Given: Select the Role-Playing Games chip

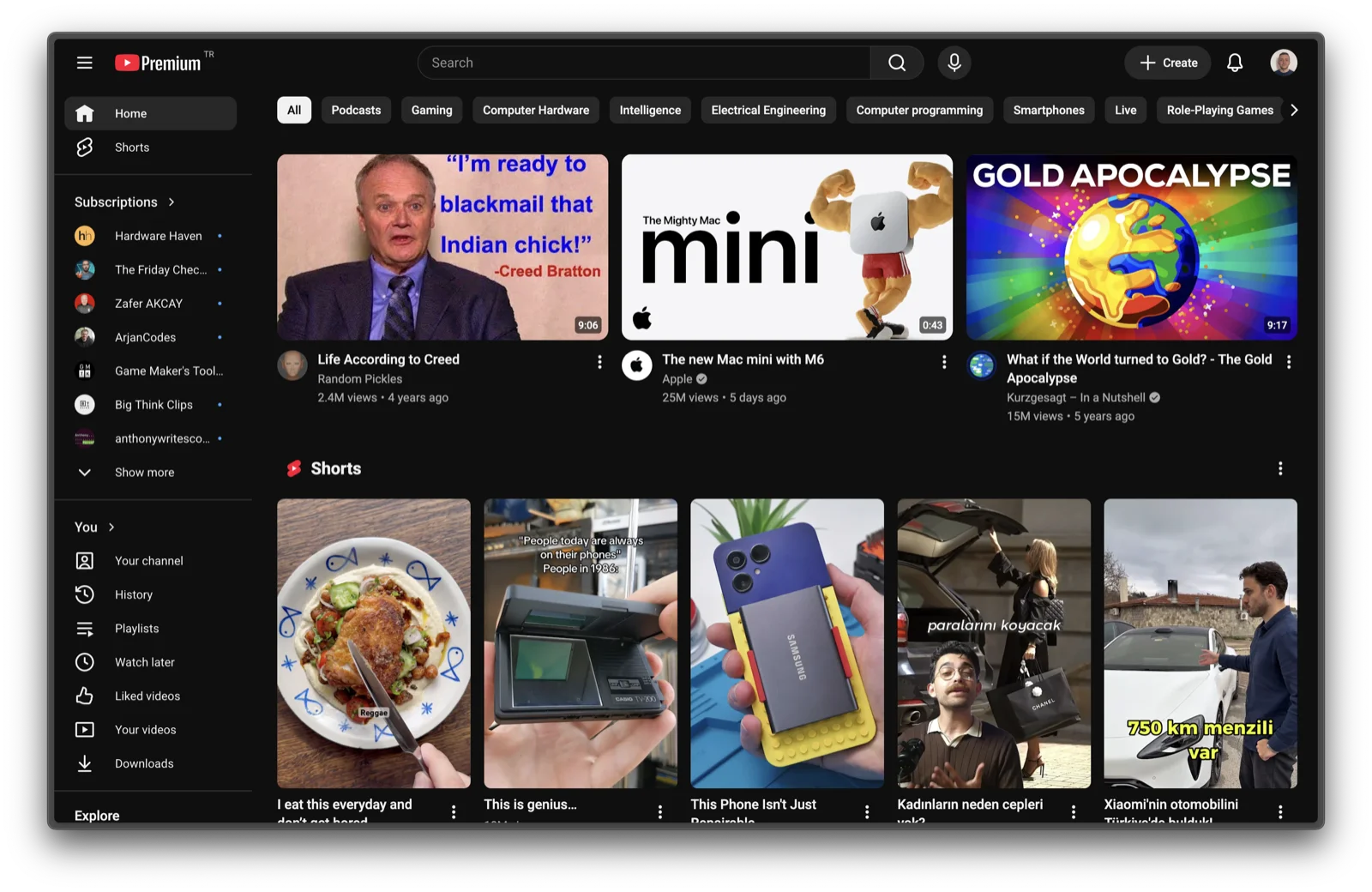Looking at the screenshot, I should click(x=1219, y=110).
